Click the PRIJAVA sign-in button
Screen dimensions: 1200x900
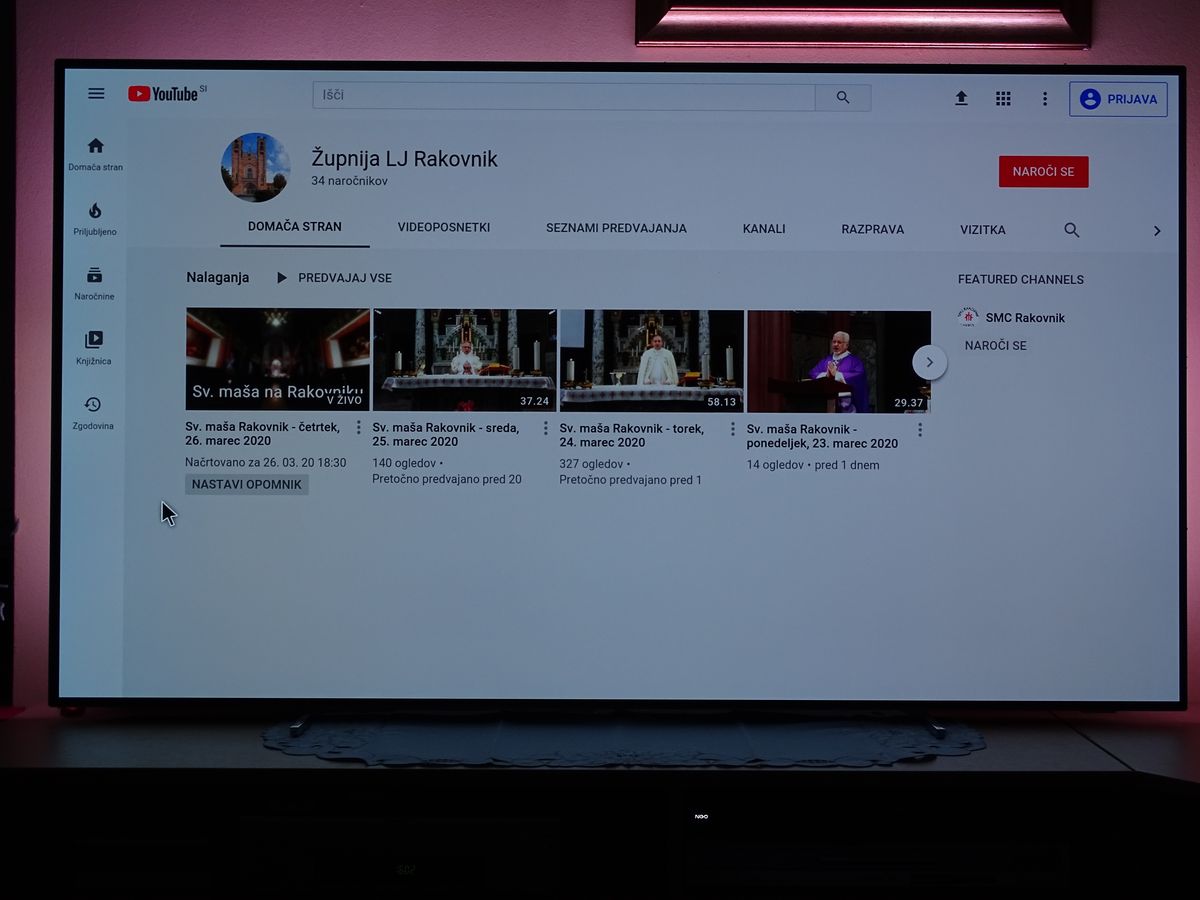click(1118, 99)
